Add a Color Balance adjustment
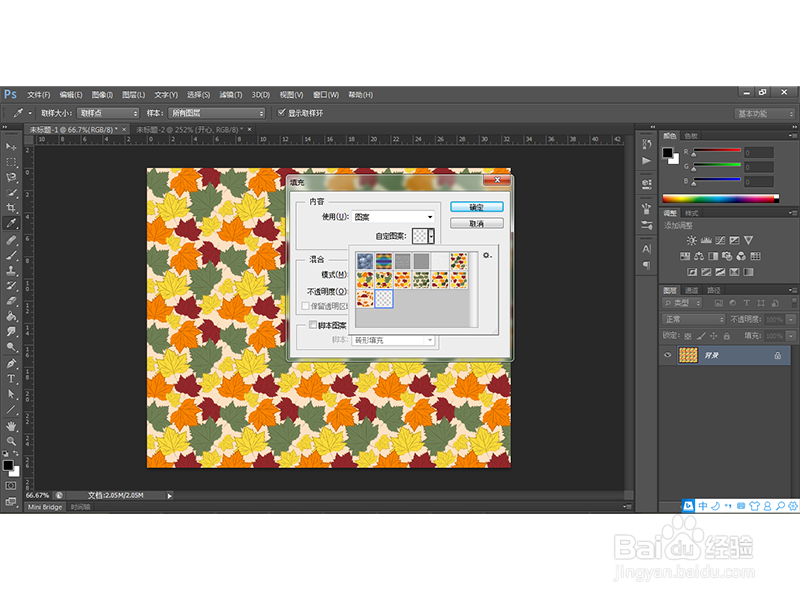 coord(699,256)
